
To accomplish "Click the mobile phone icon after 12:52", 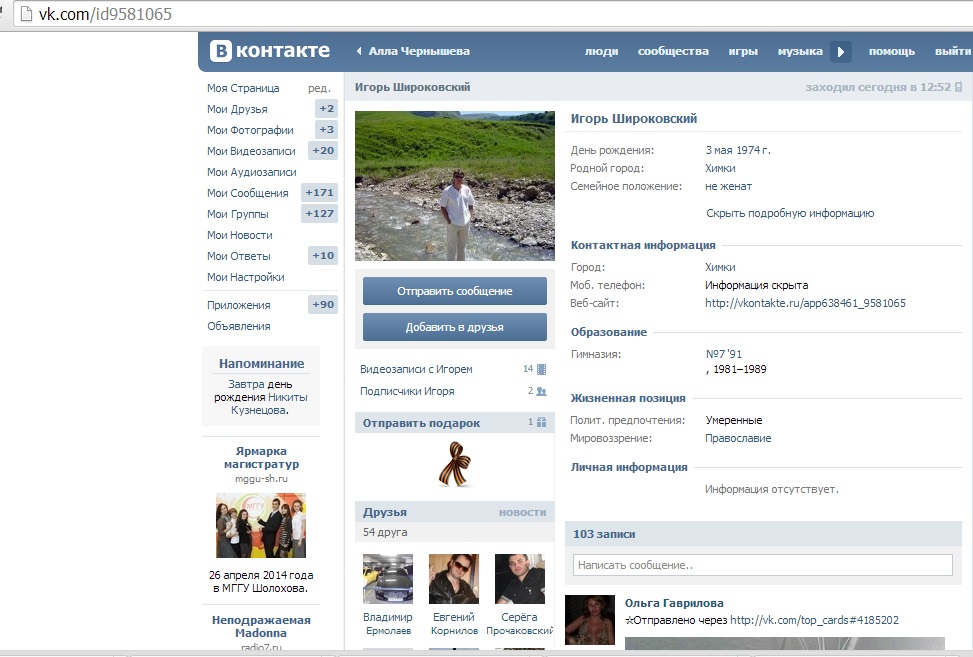I will [x=959, y=87].
